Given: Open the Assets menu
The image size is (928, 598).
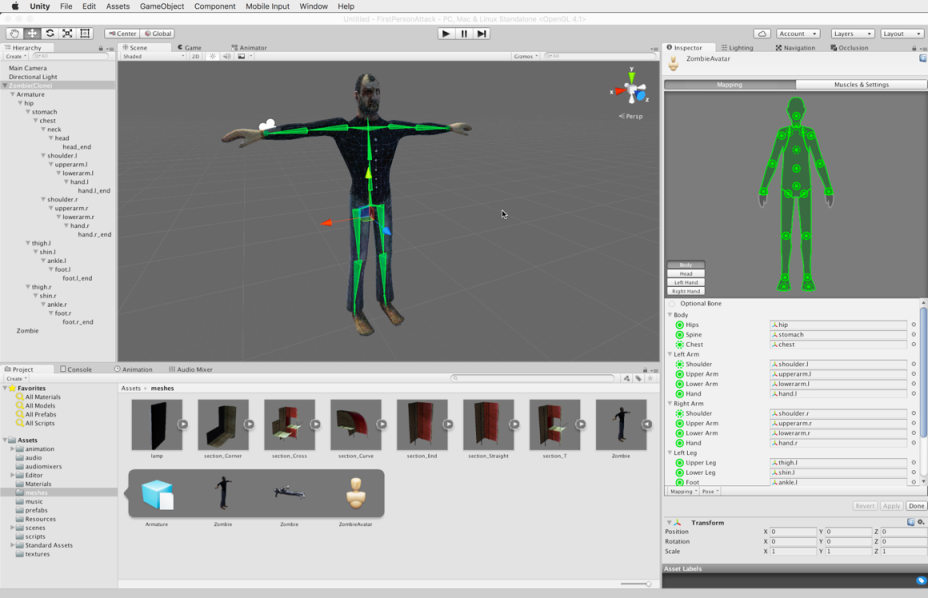Looking at the screenshot, I should (118, 7).
